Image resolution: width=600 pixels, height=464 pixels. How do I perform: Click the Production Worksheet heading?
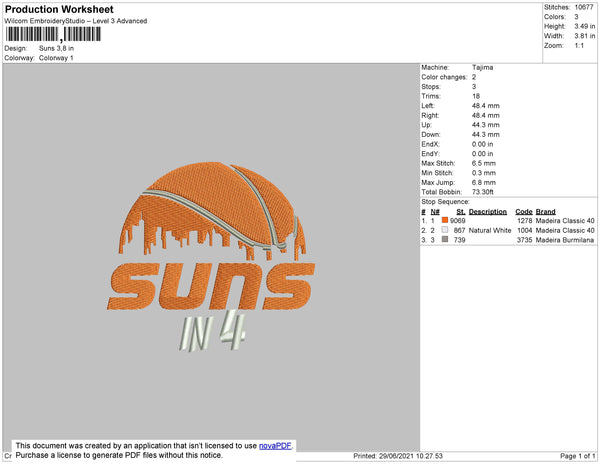click(x=59, y=9)
